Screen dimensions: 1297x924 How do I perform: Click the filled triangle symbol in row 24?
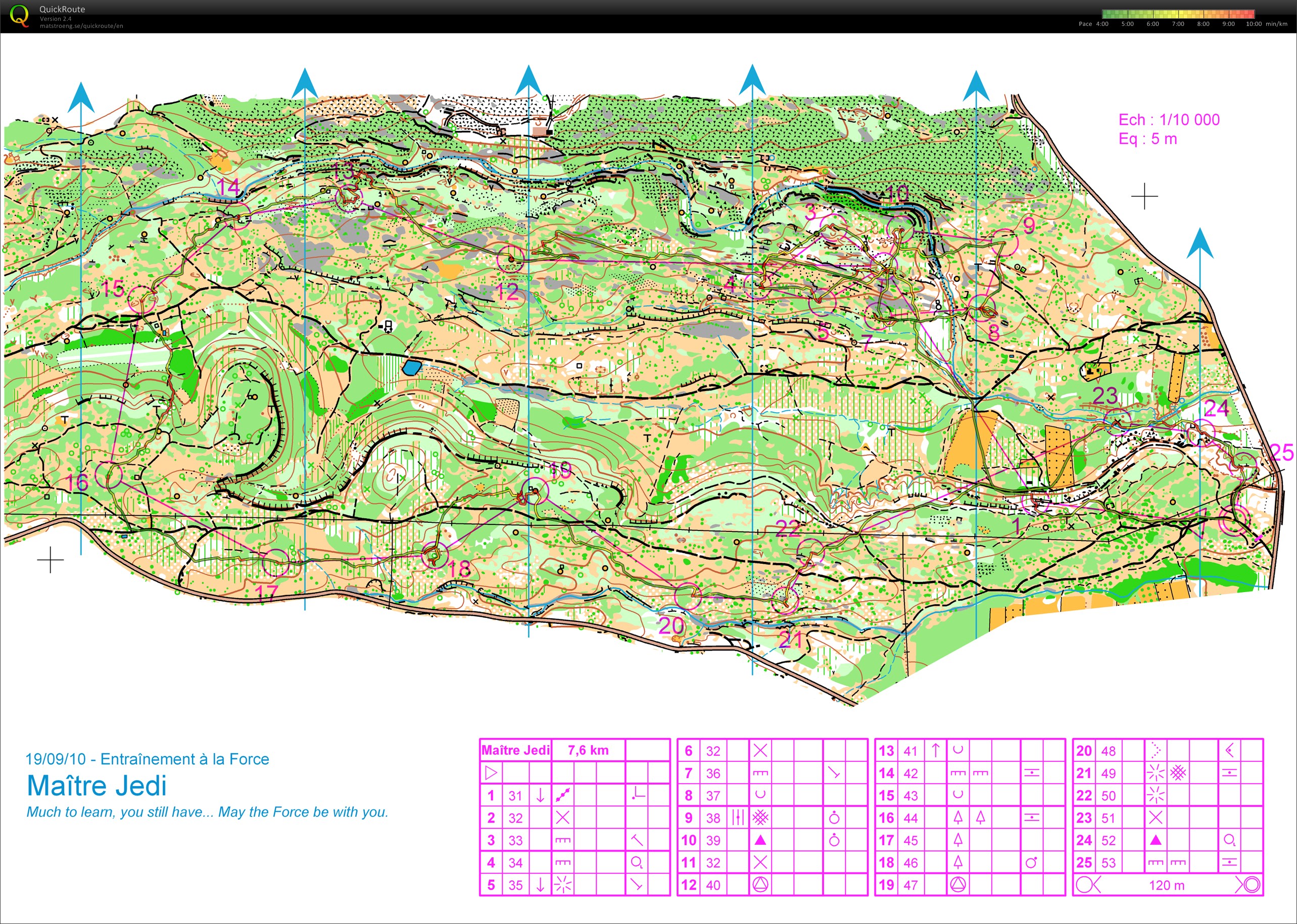tap(1156, 840)
